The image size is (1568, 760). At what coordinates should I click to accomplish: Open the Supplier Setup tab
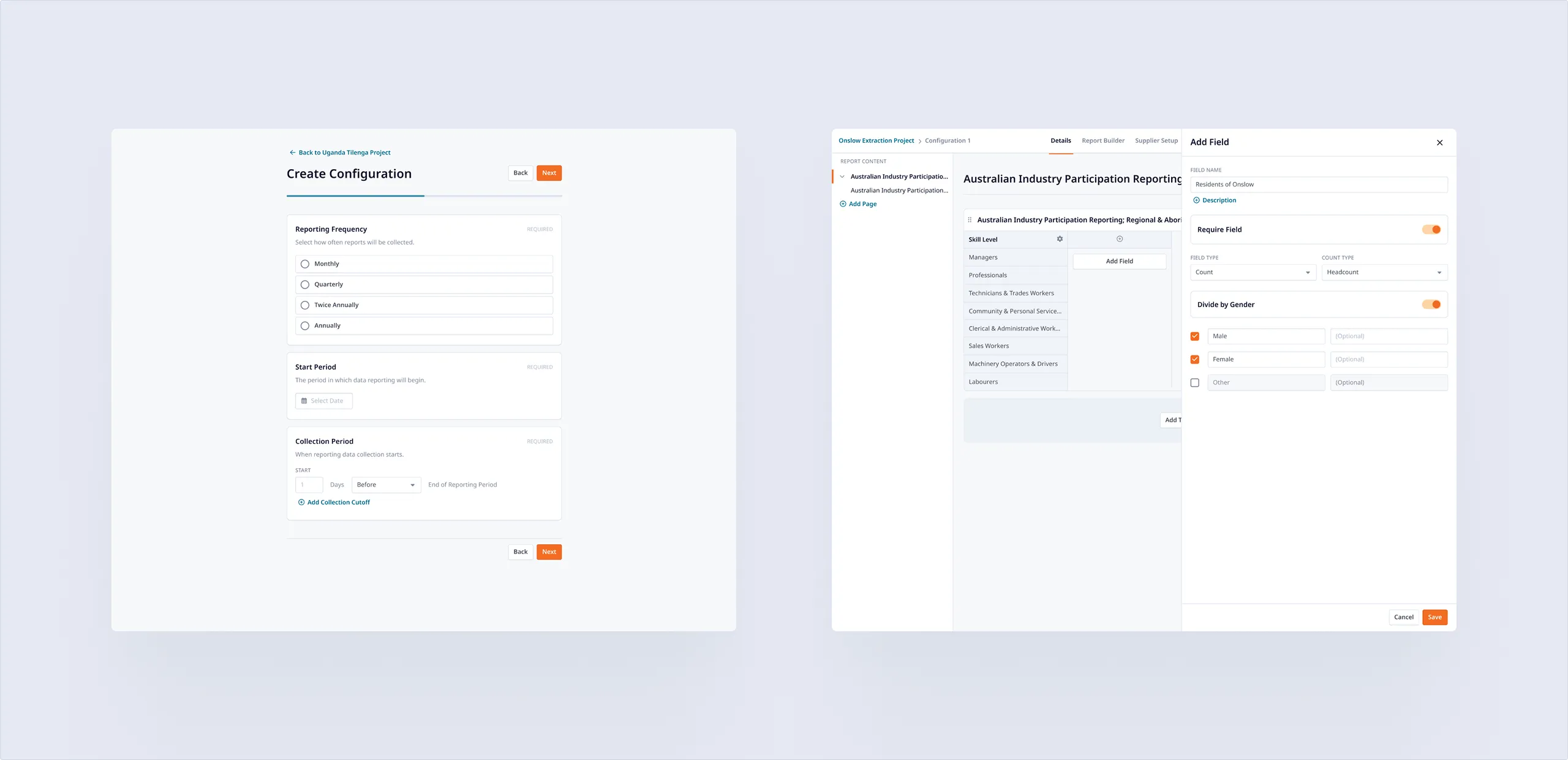pos(1156,141)
